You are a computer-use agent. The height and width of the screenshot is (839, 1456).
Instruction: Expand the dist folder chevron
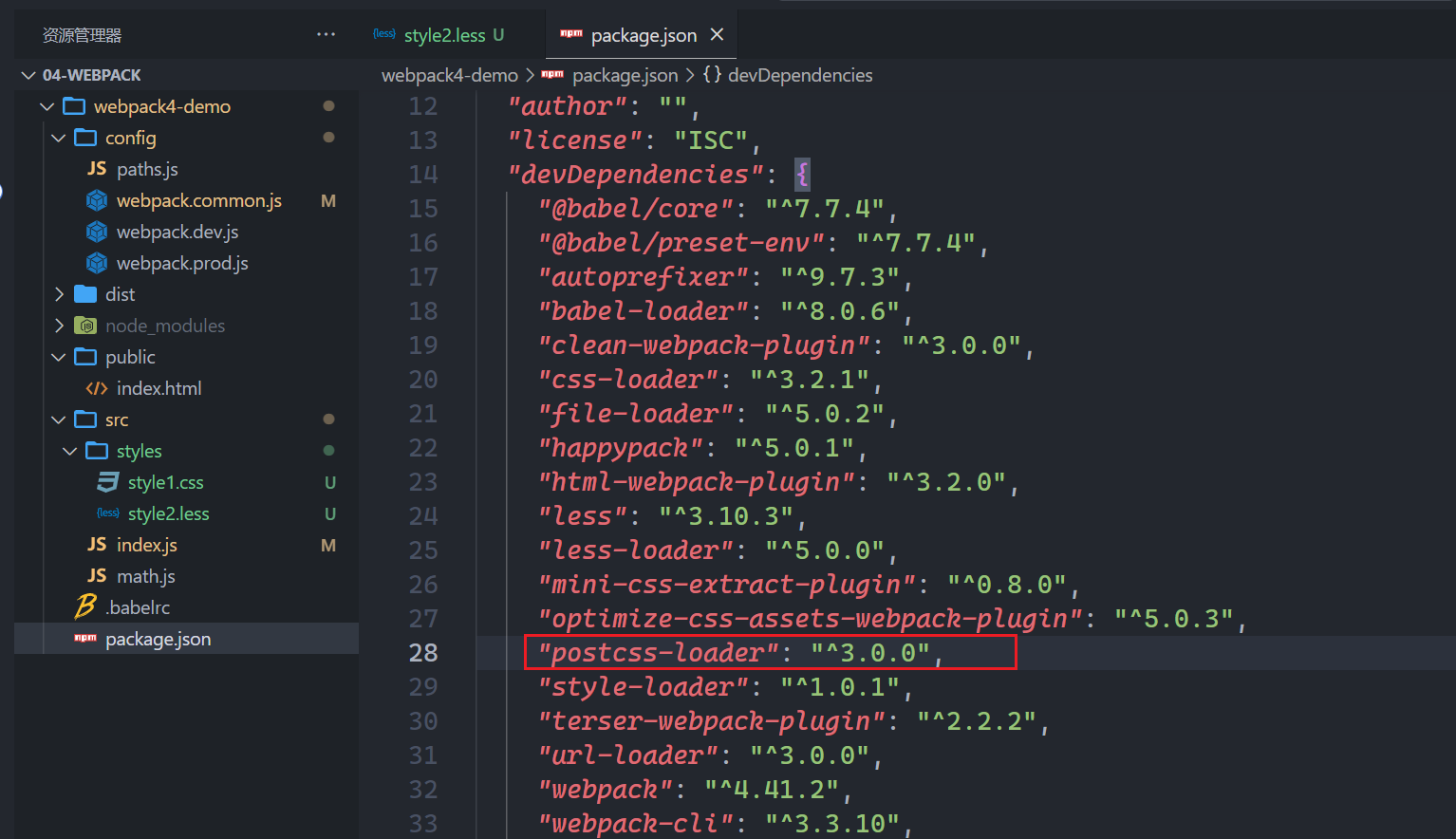[x=59, y=294]
